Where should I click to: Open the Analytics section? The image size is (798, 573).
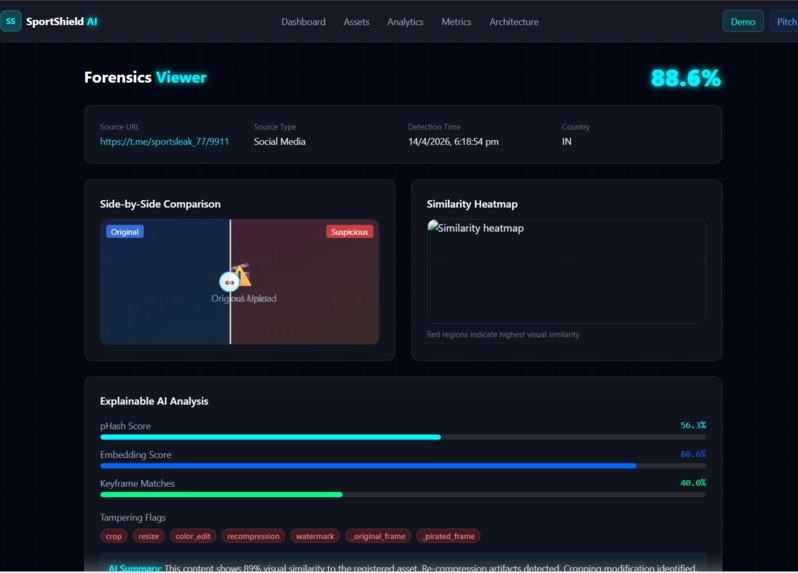click(x=405, y=22)
